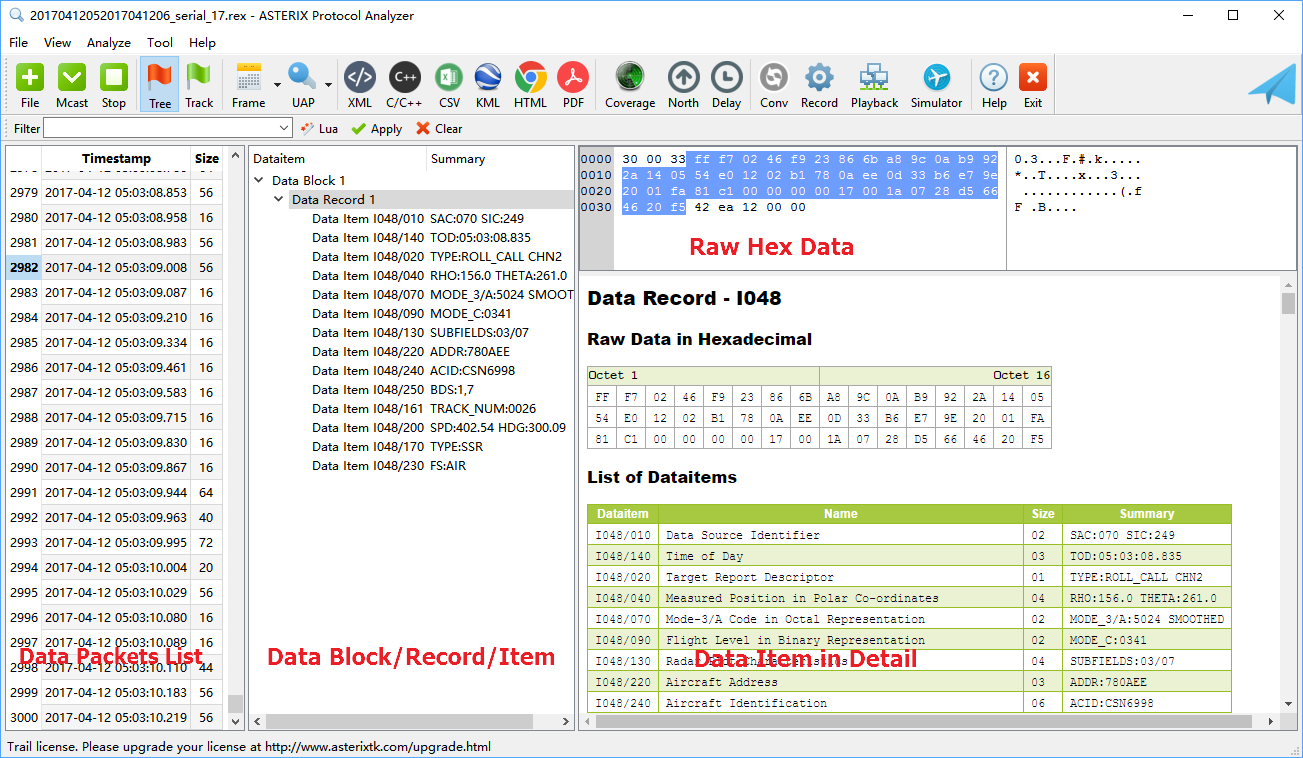The height and width of the screenshot is (758, 1303).
Task: Open the Analyze menu
Action: (x=109, y=43)
